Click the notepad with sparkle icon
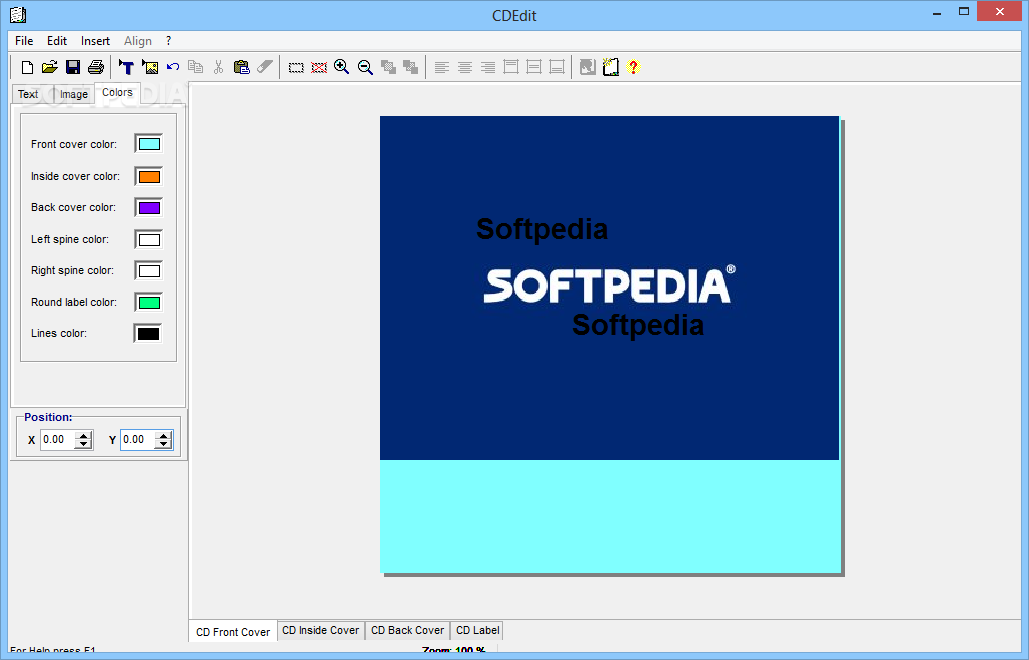This screenshot has height=660, width=1029. click(610, 67)
